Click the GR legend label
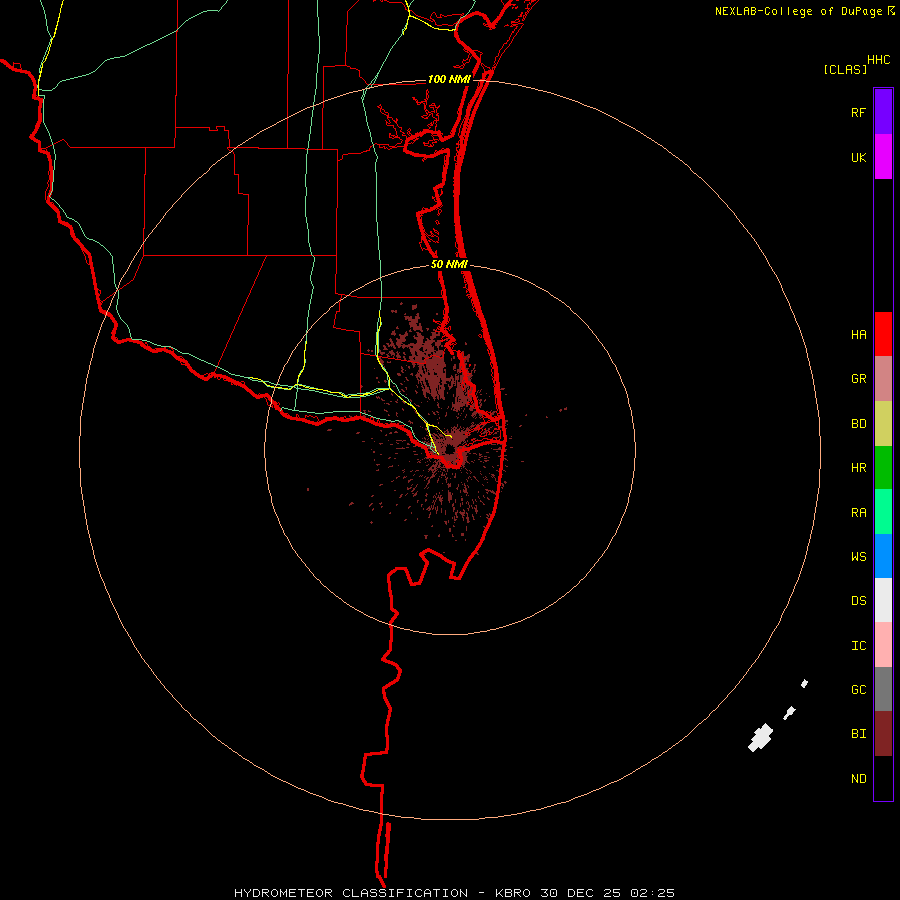The image size is (900, 900). [858, 379]
